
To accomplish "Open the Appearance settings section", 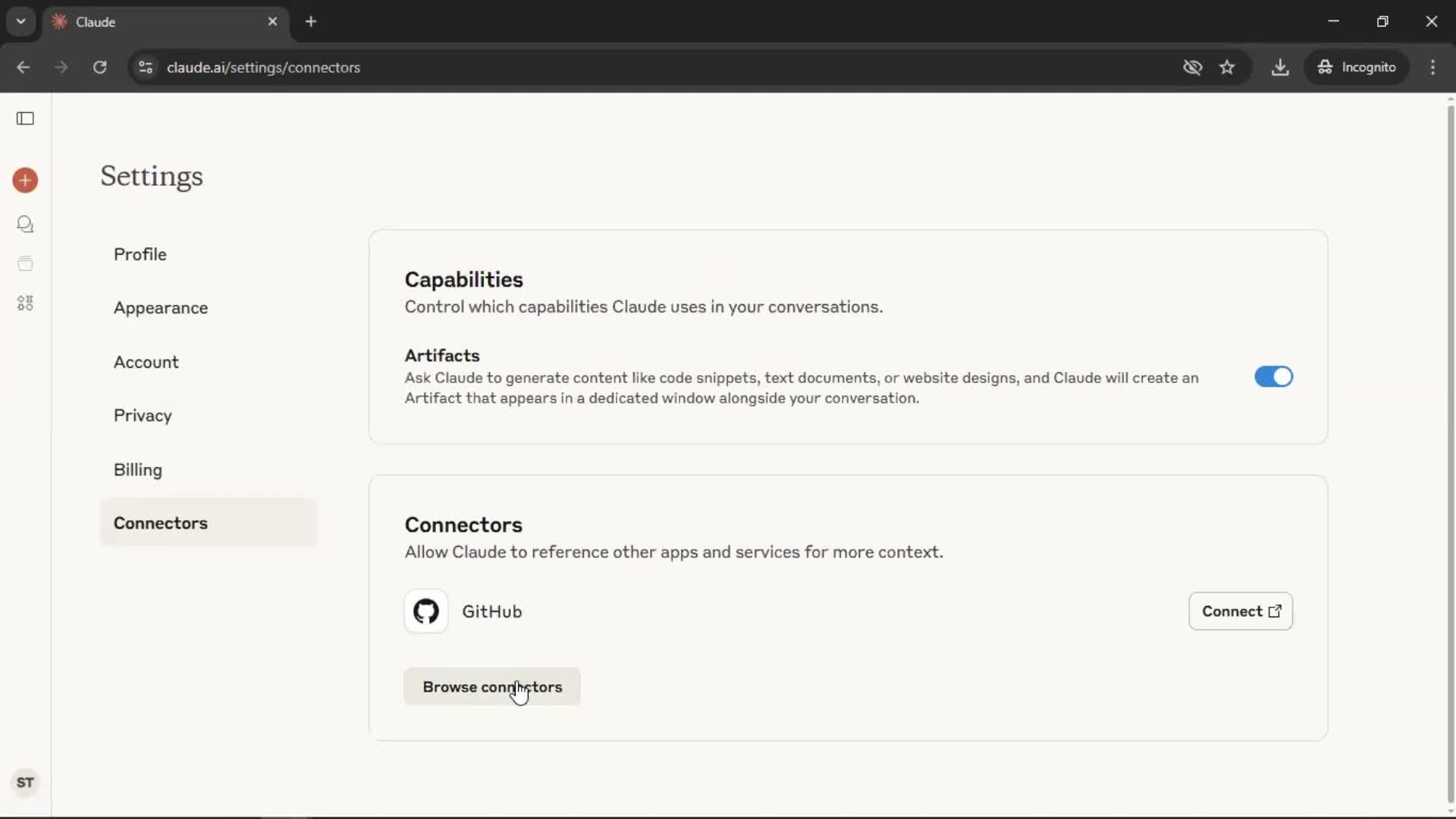I will (x=209, y=308).
